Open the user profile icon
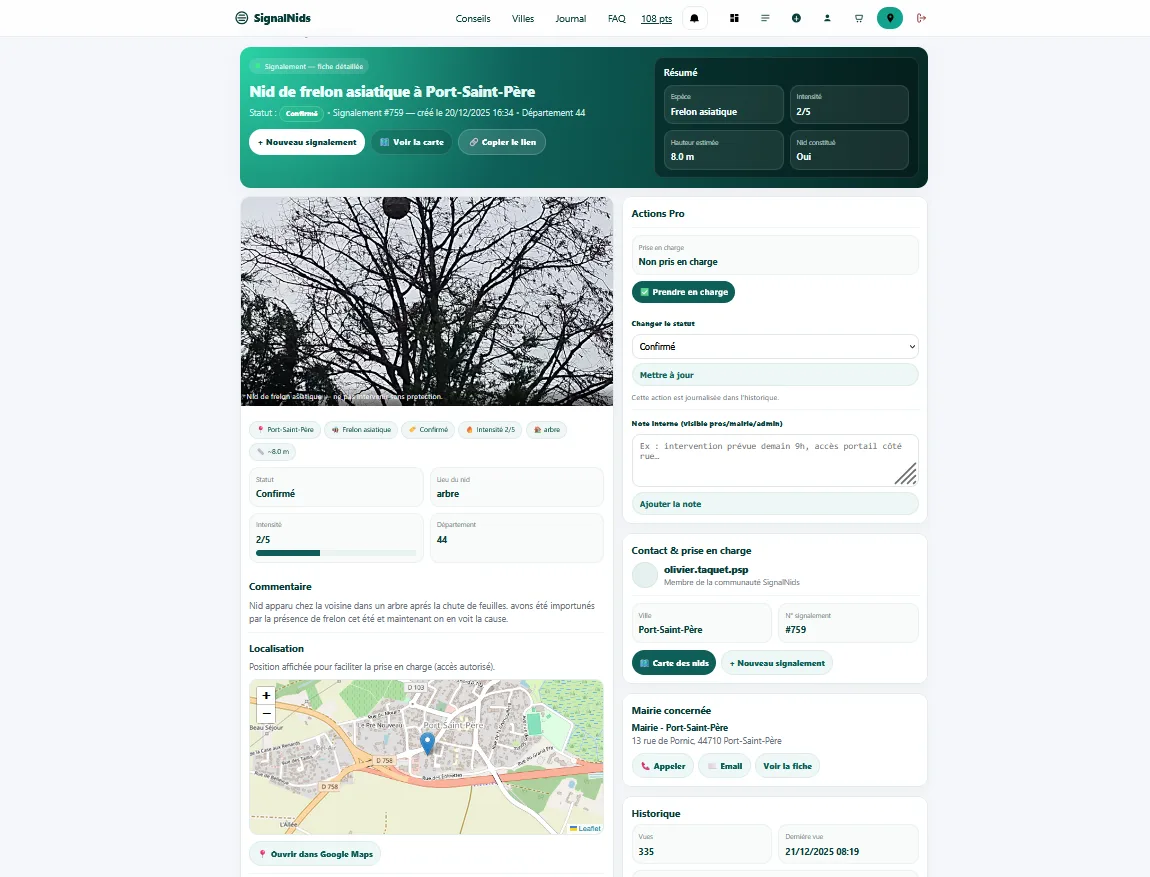Image resolution: width=1150 pixels, height=877 pixels. pos(827,18)
